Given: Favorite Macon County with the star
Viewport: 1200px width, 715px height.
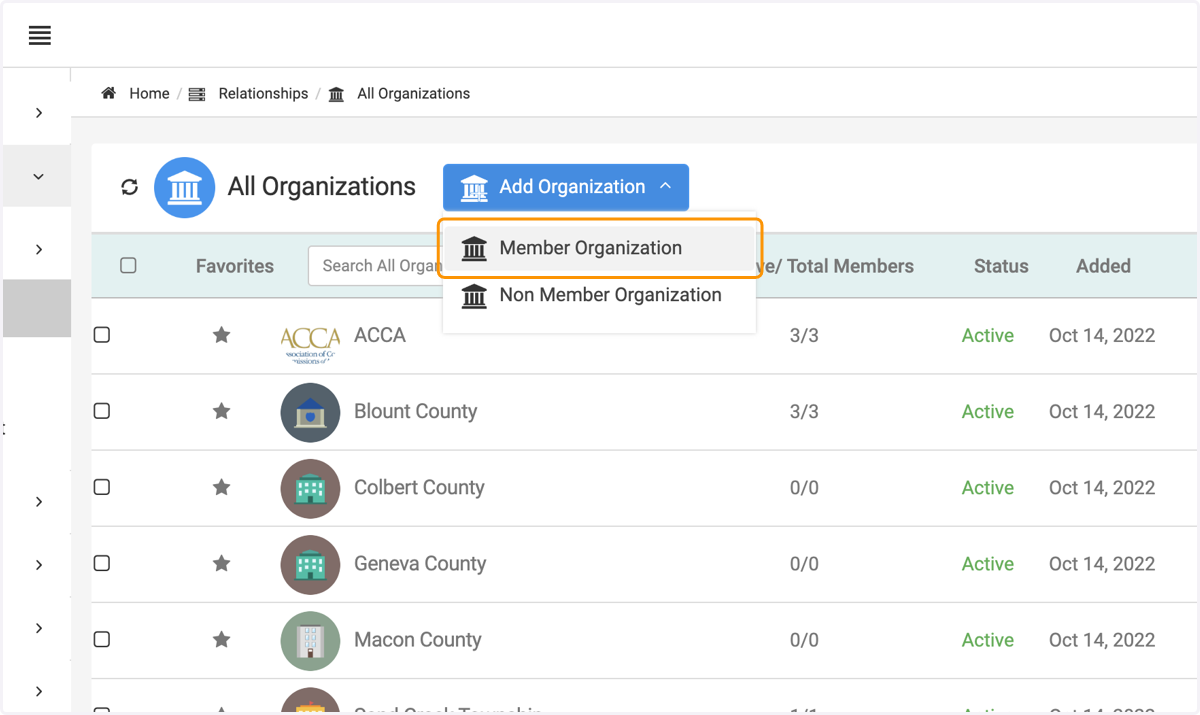Looking at the screenshot, I should coord(222,639).
